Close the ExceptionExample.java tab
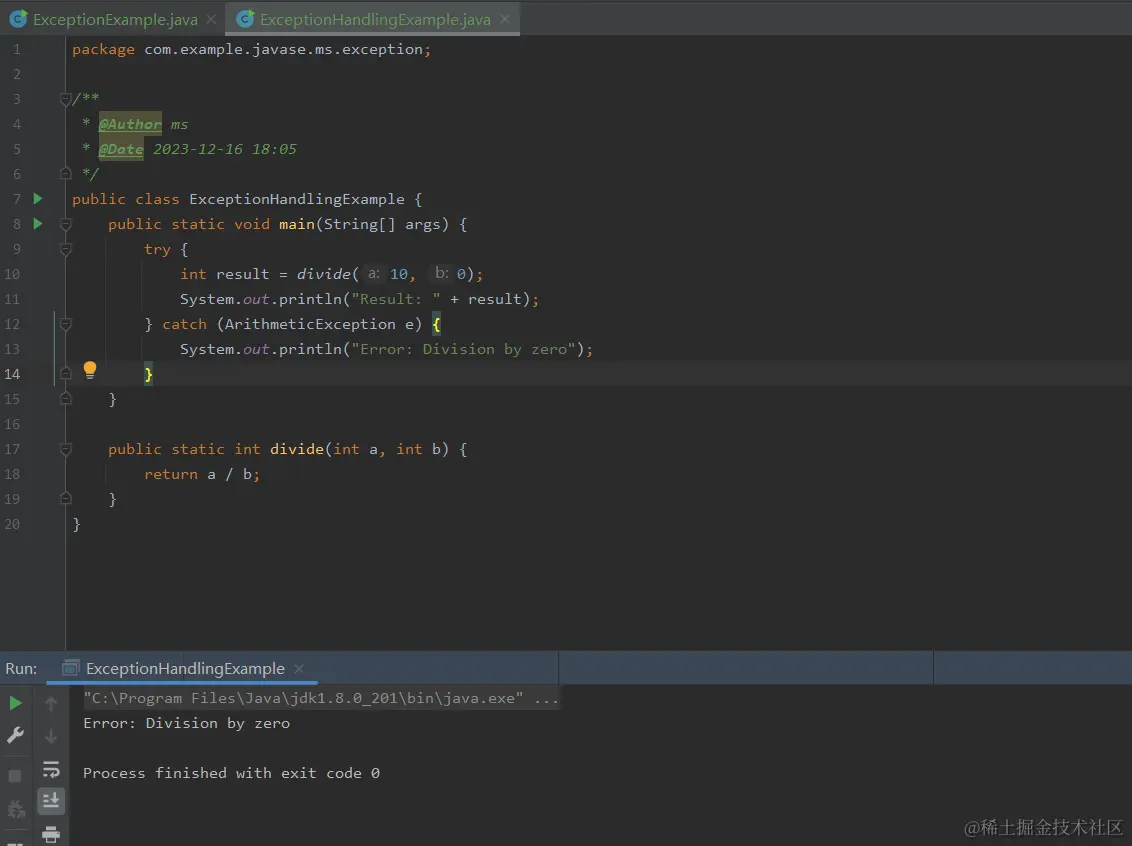 pyautogui.click(x=211, y=19)
